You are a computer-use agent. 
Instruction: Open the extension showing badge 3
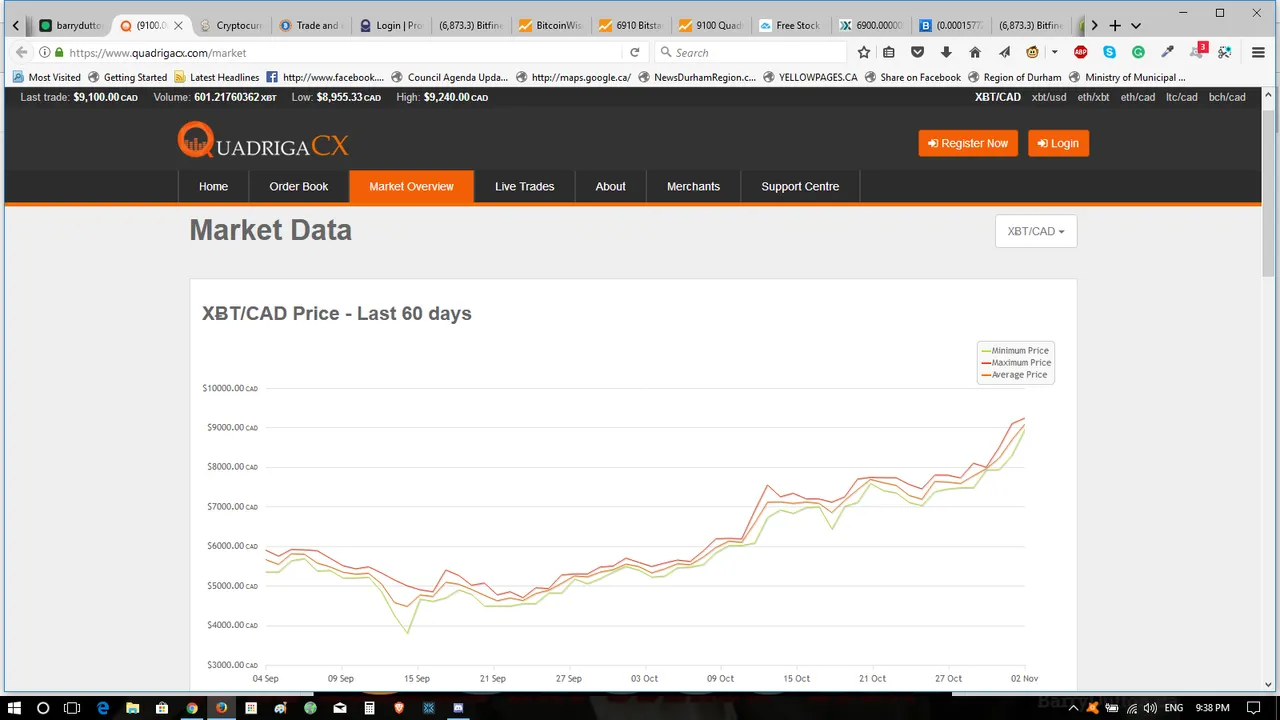1197,52
